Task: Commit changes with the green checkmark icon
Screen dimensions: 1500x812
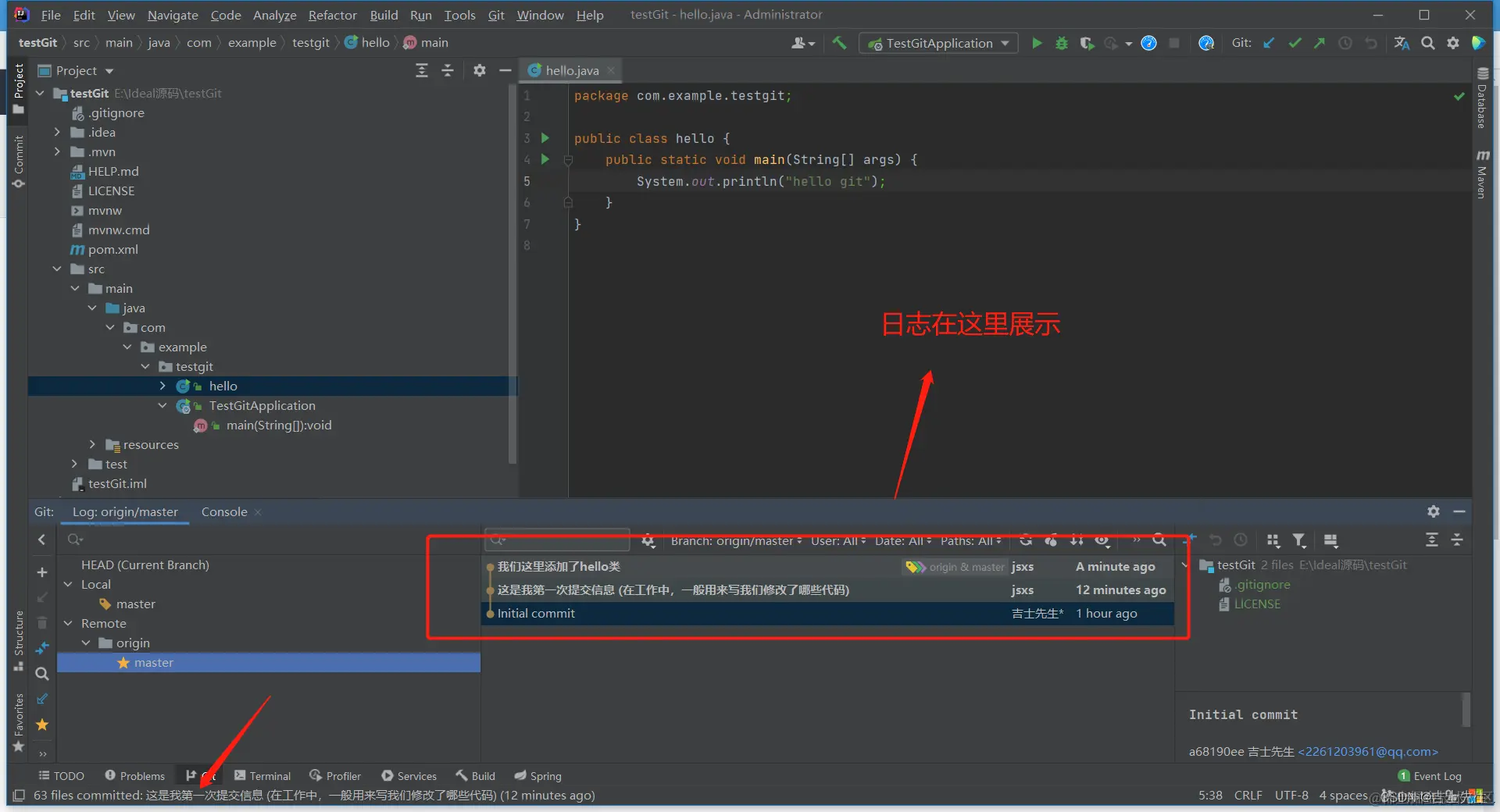Action: [x=1295, y=43]
